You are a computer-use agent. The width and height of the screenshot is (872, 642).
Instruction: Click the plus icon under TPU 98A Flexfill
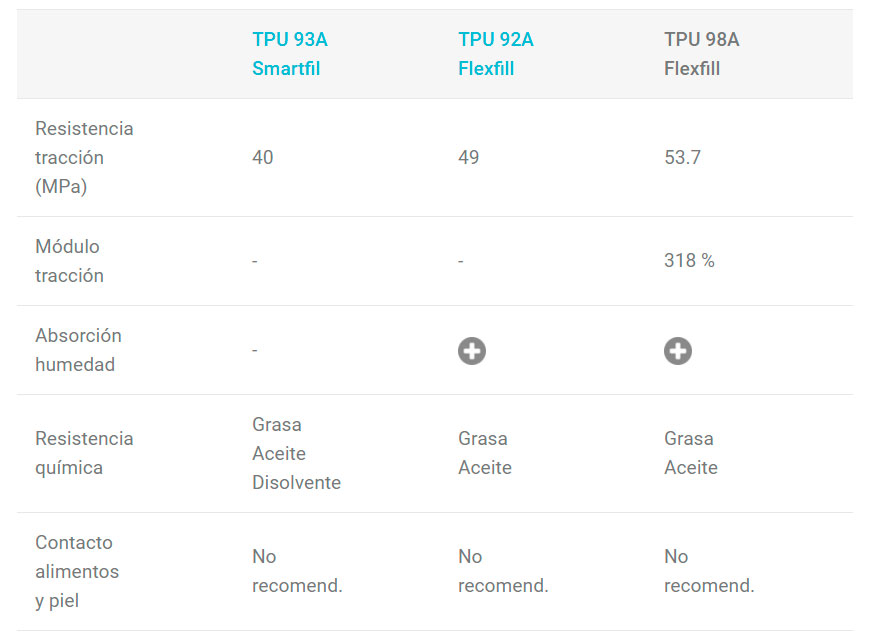(678, 351)
